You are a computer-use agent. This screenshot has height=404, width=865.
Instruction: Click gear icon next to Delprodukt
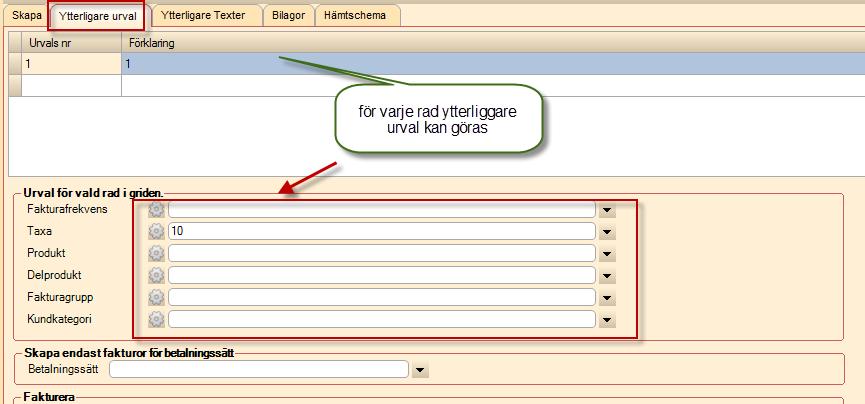[x=157, y=275]
